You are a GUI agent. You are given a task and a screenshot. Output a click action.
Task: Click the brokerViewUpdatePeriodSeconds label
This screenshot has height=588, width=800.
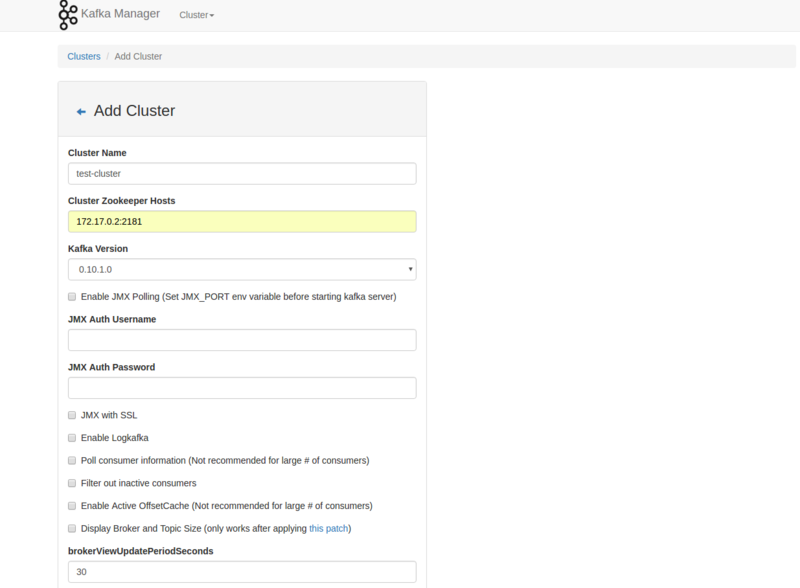[x=140, y=551]
